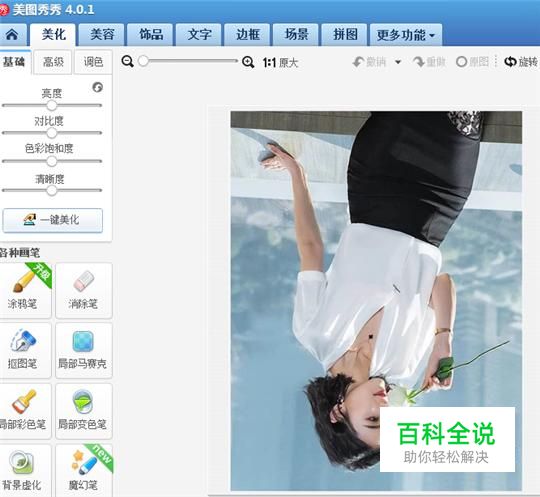
Task: Click the 色彩饱和度 saturation slider handle
Action: coord(52,161)
